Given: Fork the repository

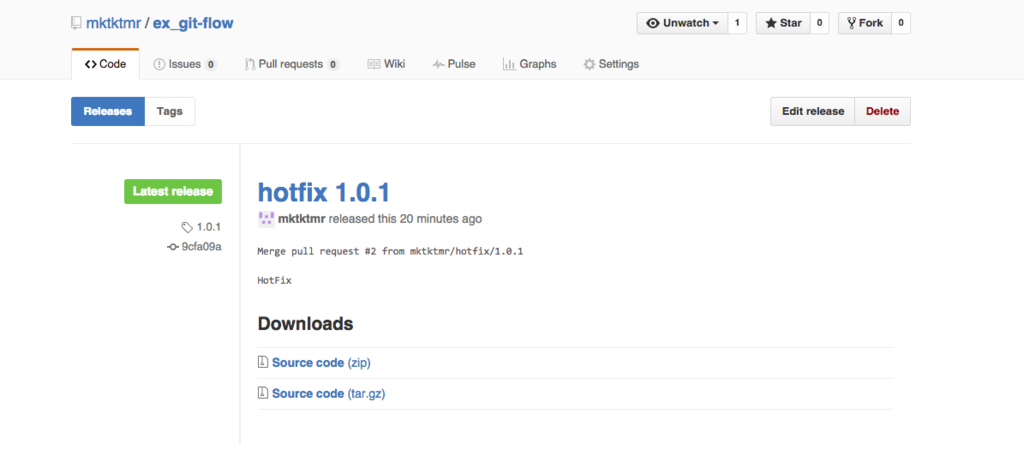Looking at the screenshot, I should [x=865, y=23].
